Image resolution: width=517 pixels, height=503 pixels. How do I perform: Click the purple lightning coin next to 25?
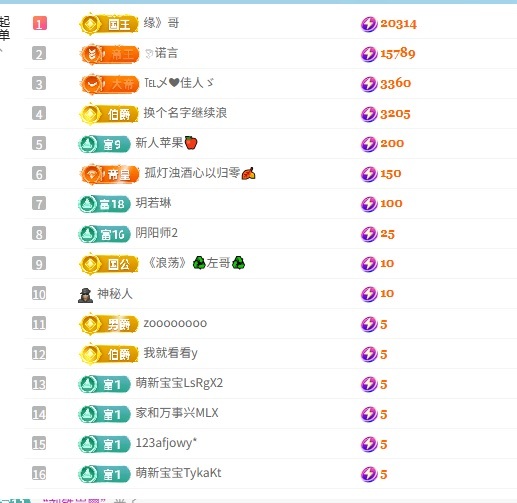[369, 234]
